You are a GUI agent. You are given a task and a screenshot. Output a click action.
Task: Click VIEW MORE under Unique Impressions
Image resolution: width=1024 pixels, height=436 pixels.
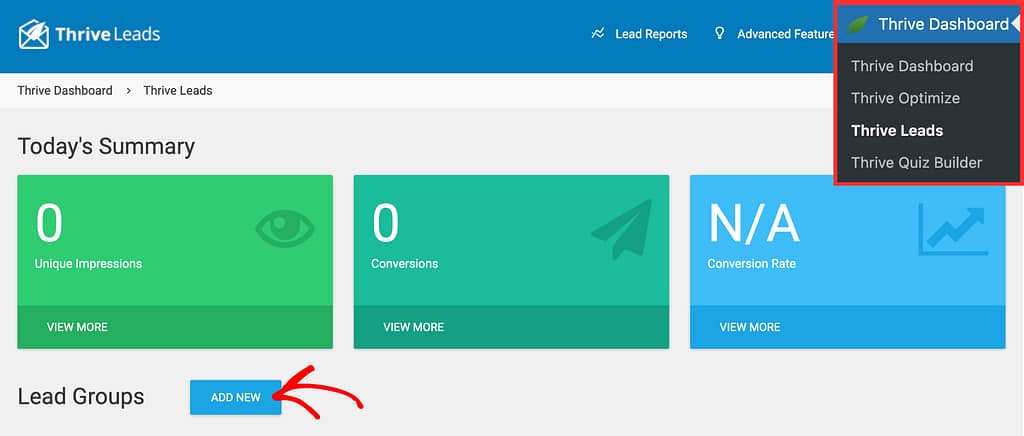[x=77, y=327]
